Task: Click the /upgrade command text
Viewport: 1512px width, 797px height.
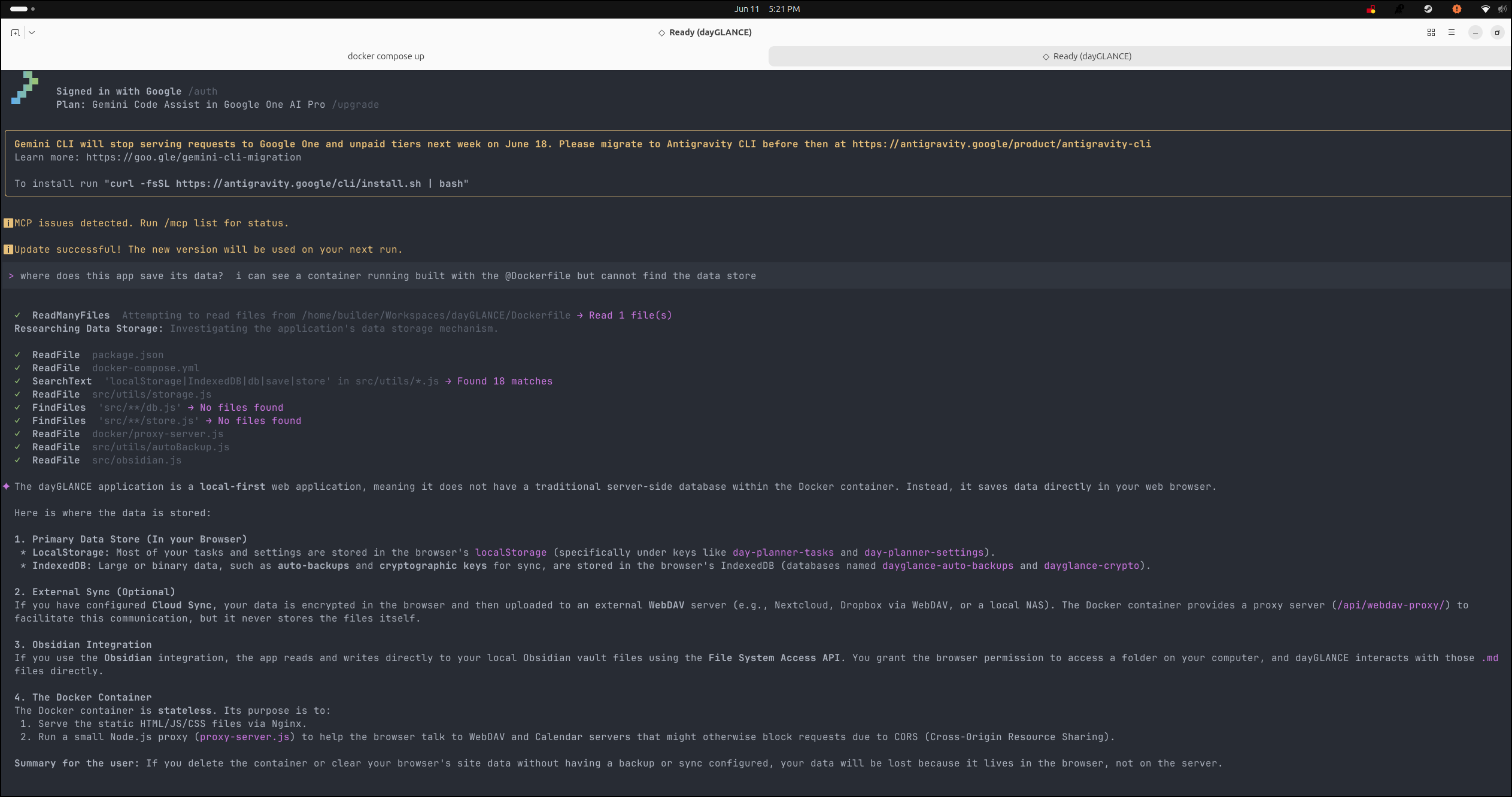Action: [x=356, y=105]
